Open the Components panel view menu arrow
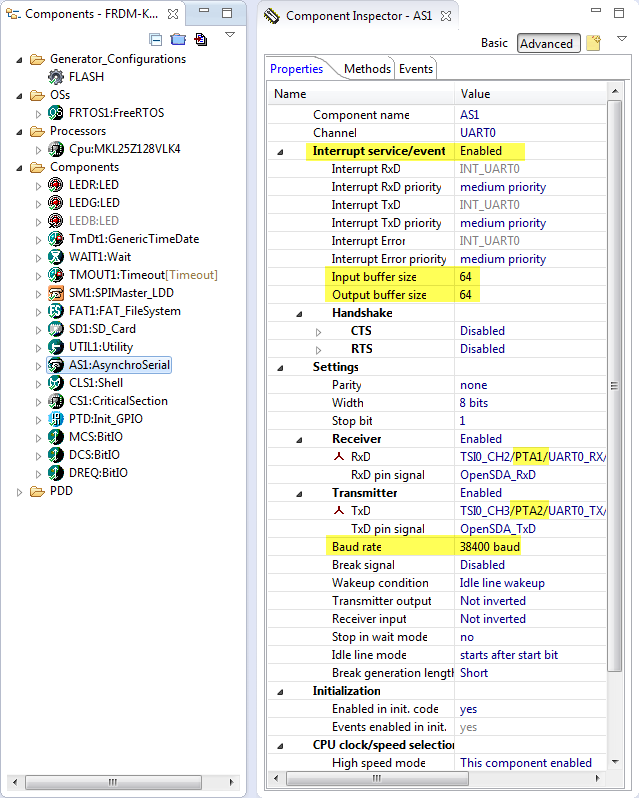This screenshot has height=798, width=639. point(229,35)
